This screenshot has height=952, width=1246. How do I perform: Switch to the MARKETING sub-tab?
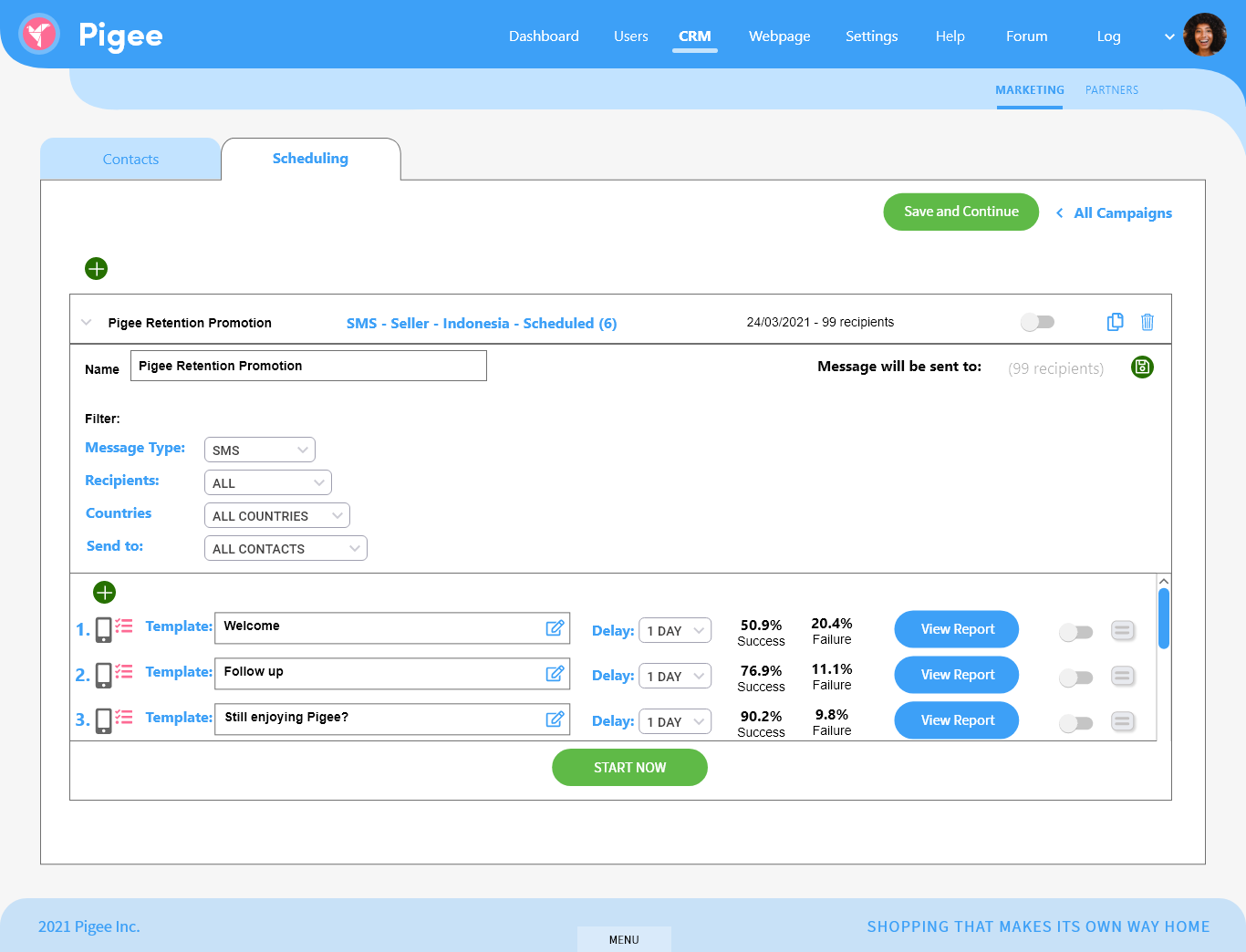coord(1030,90)
